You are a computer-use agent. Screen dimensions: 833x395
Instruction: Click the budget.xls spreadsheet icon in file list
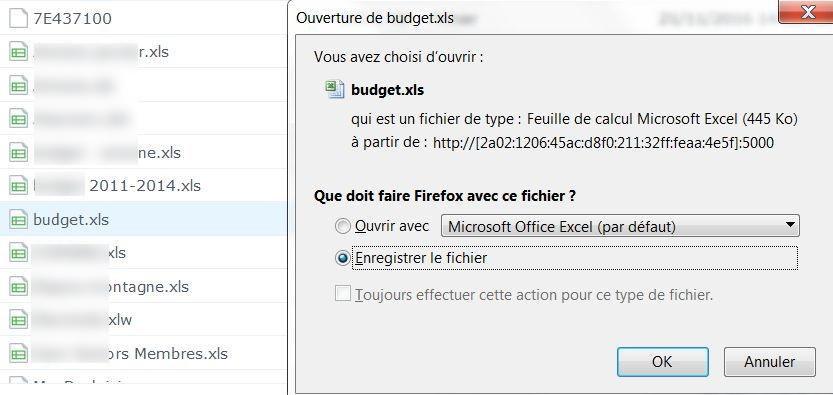(x=19, y=219)
